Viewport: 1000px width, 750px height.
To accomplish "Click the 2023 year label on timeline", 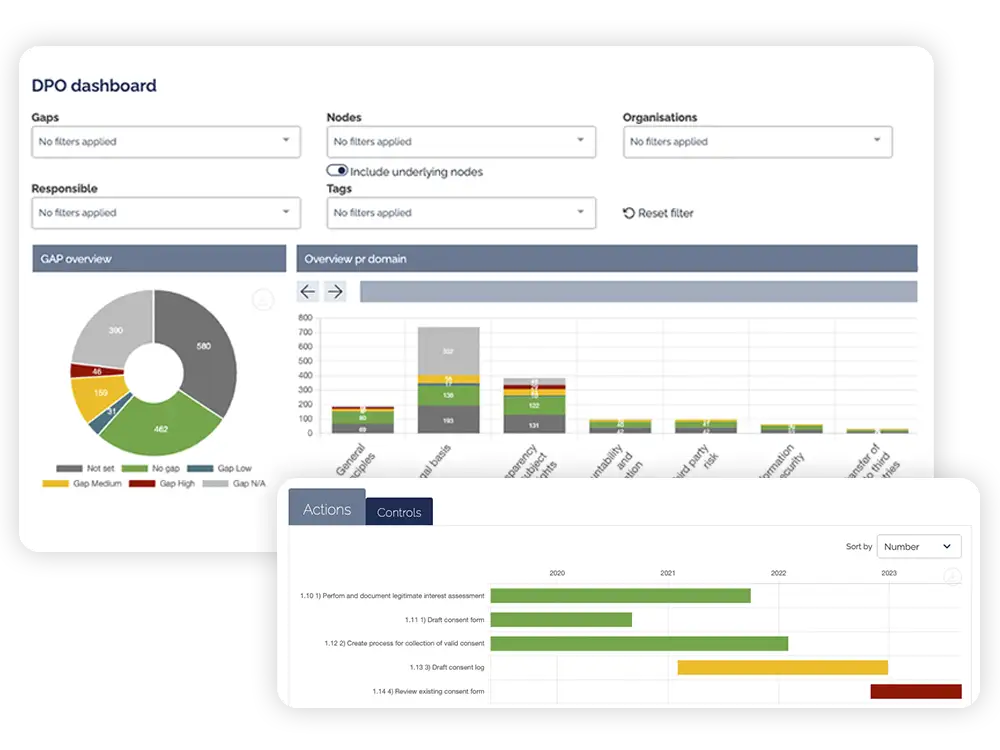I will [x=888, y=573].
